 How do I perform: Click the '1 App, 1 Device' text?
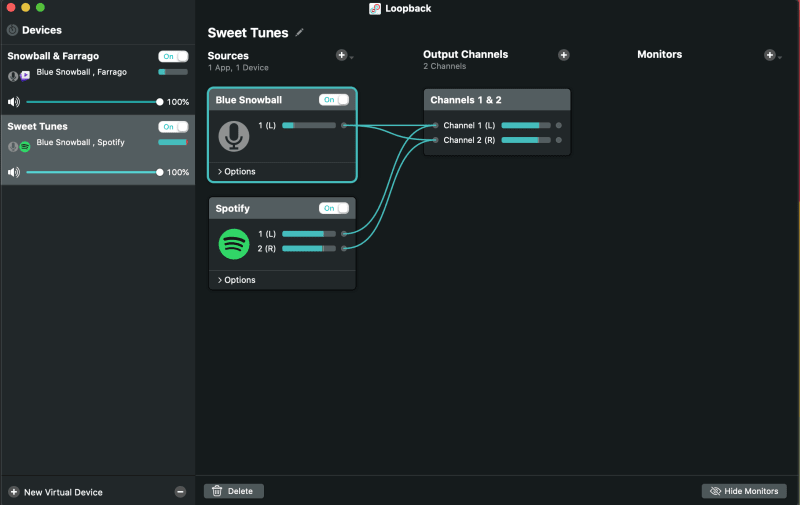tap(238, 67)
